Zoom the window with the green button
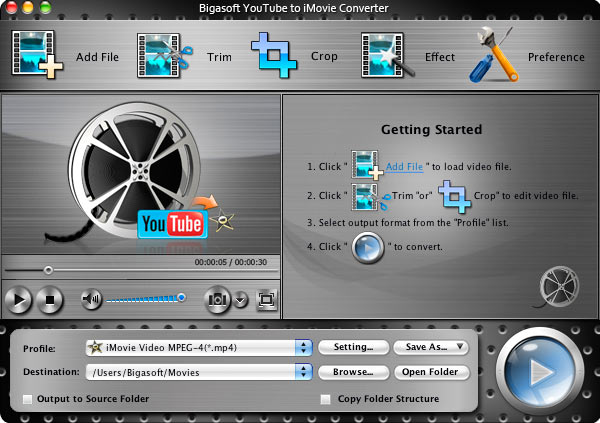The height and width of the screenshot is (423, 600). (x=46, y=8)
